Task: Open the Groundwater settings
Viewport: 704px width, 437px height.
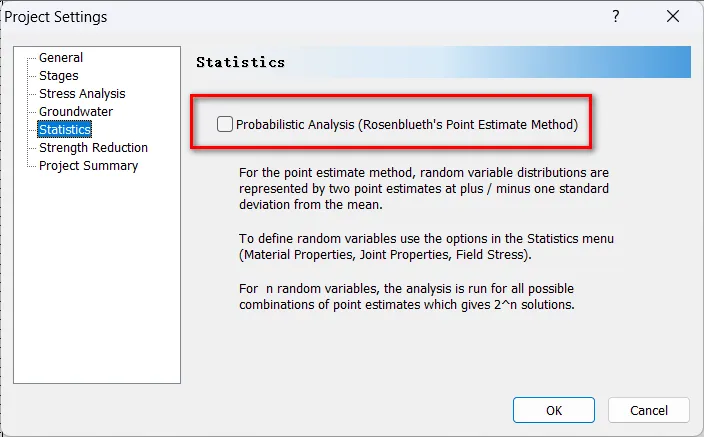Action: tap(76, 112)
